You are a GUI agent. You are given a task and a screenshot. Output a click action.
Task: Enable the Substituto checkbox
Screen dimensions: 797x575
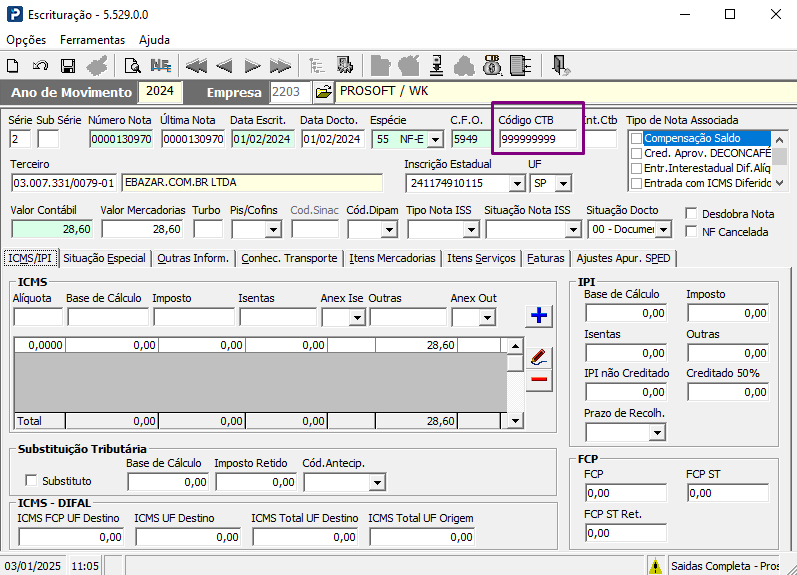32,480
